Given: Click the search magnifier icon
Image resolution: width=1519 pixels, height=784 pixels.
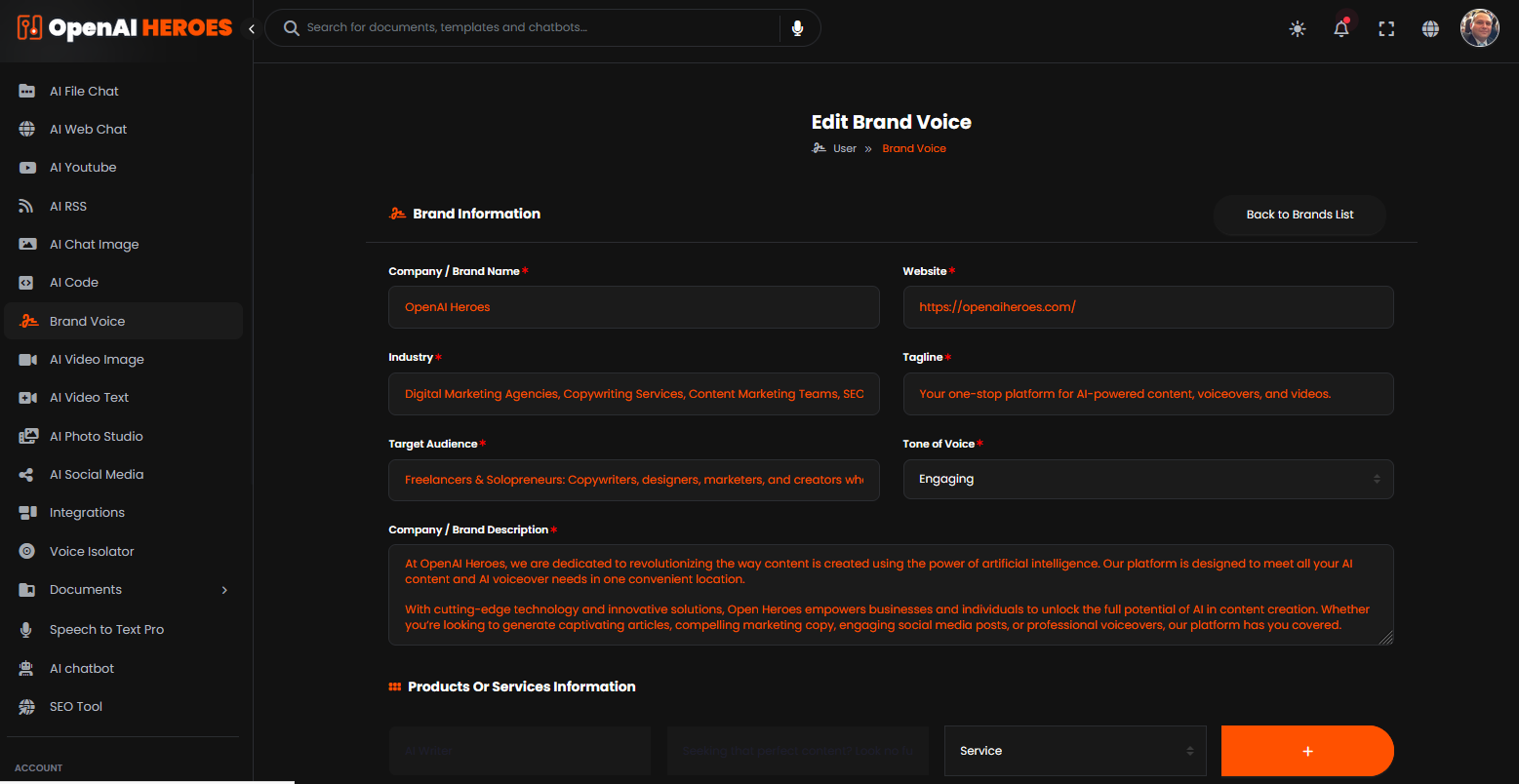Looking at the screenshot, I should coord(291,27).
